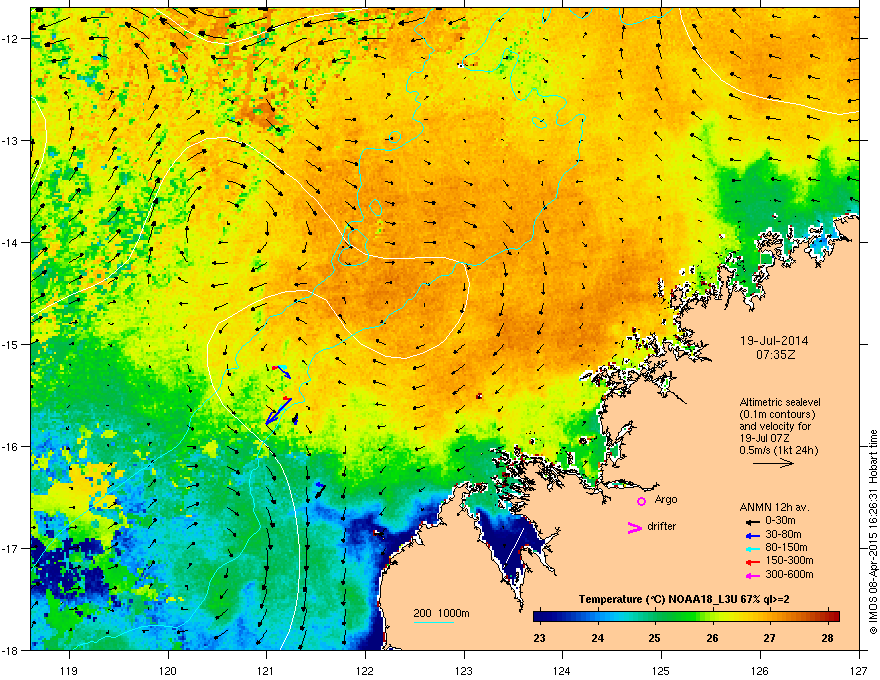
Task: Click the magenta drifter legend symbol
Action: tap(634, 527)
